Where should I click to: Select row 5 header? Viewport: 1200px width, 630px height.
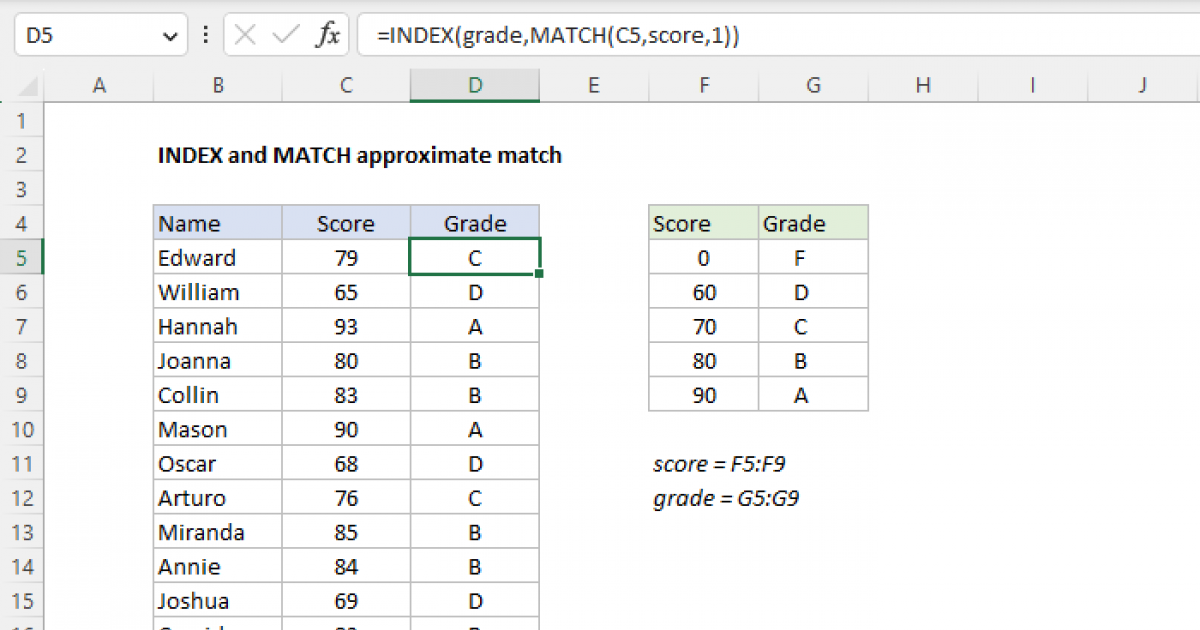[x=24, y=258]
